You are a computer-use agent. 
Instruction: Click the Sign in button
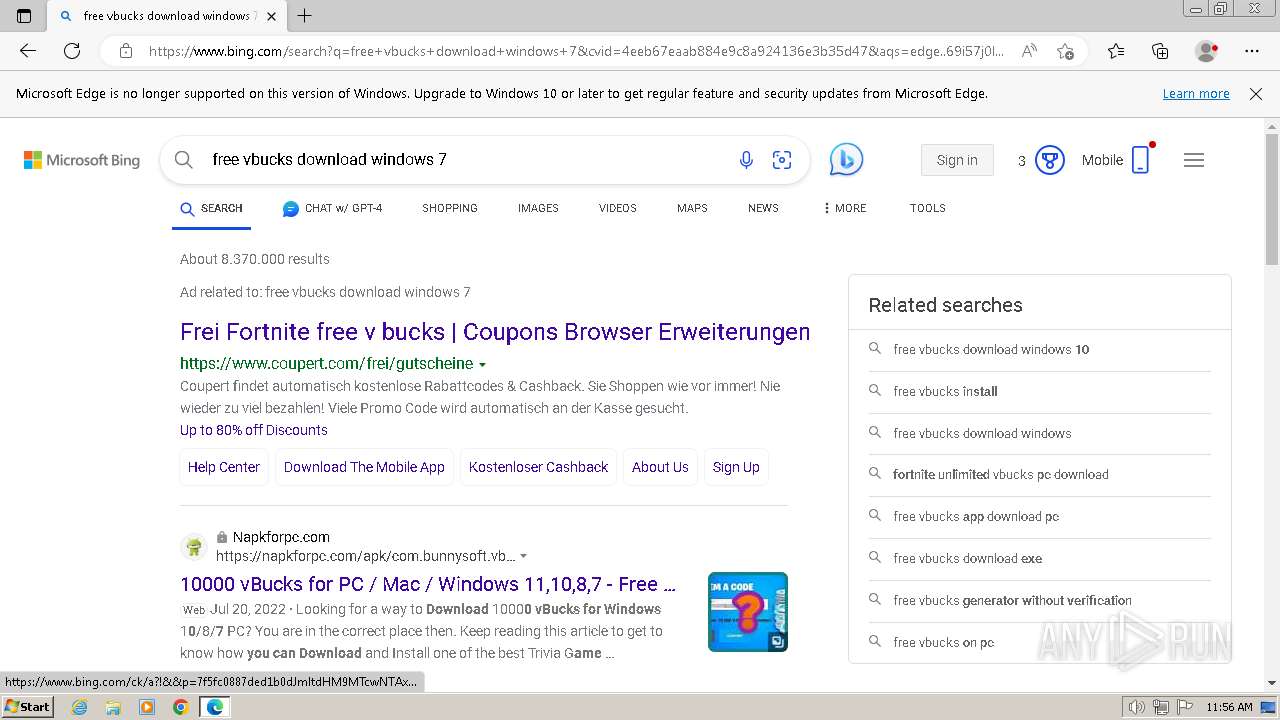click(x=957, y=160)
